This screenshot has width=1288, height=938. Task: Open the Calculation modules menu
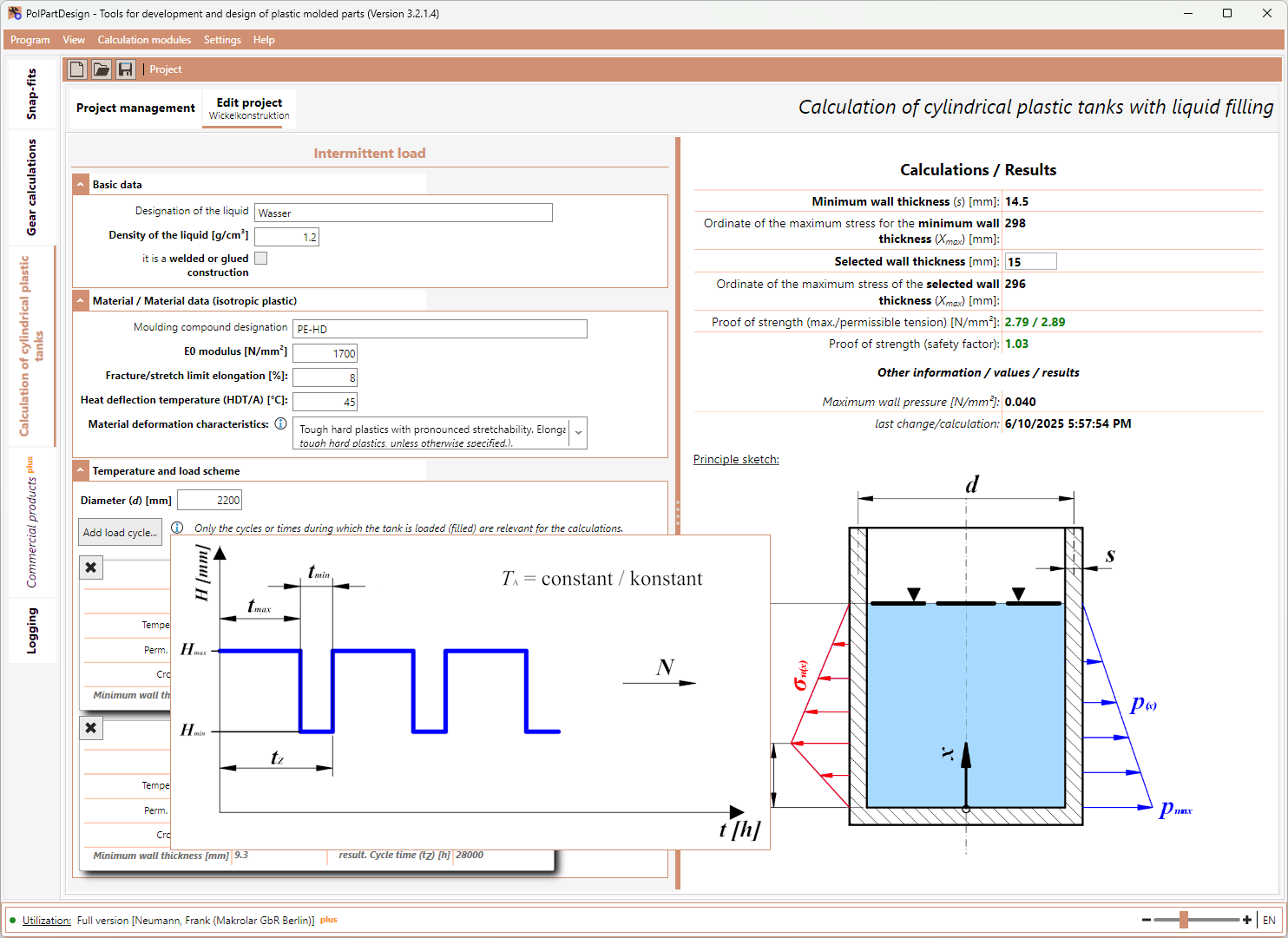pos(144,40)
